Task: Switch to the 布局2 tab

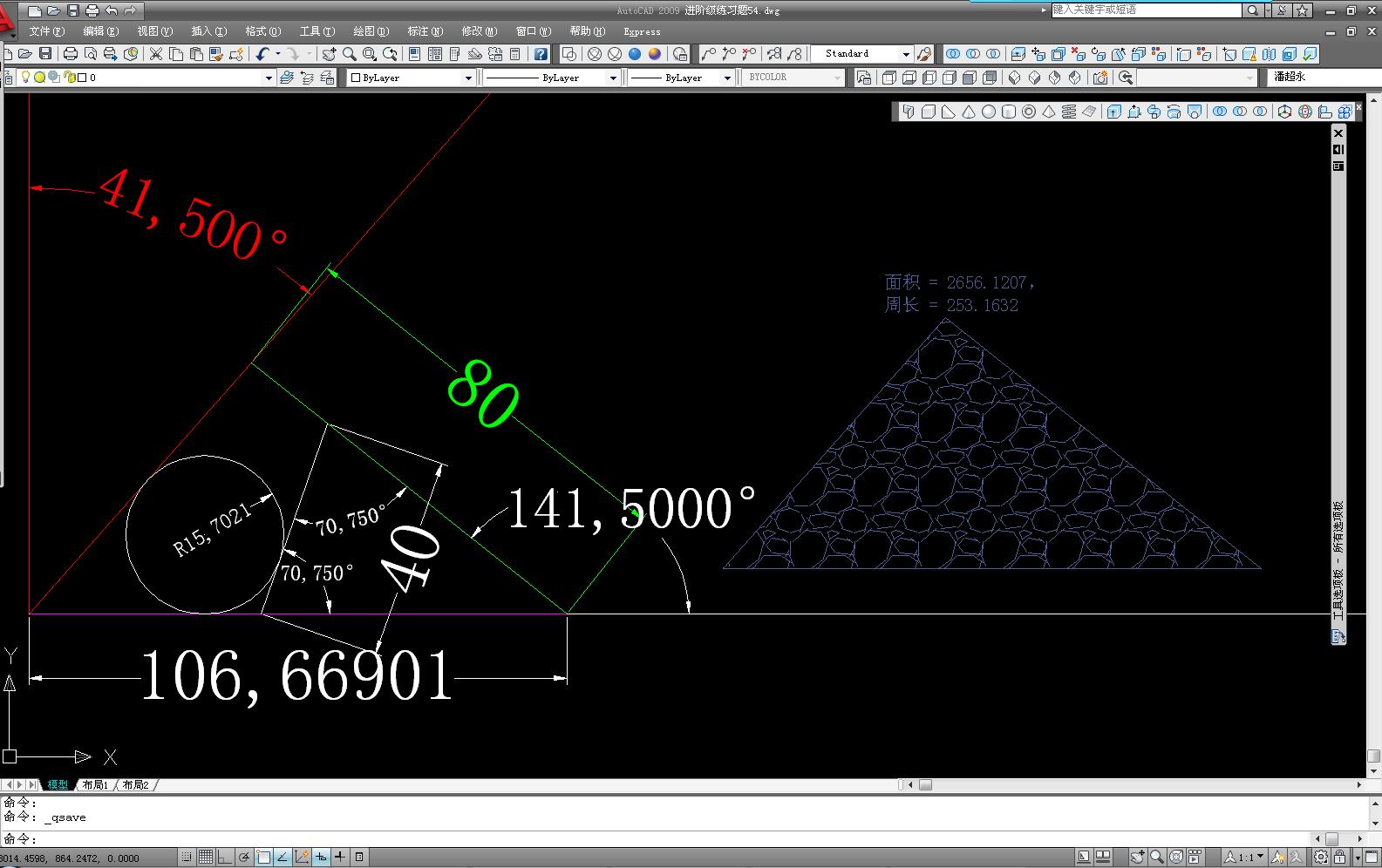Action: [135, 785]
